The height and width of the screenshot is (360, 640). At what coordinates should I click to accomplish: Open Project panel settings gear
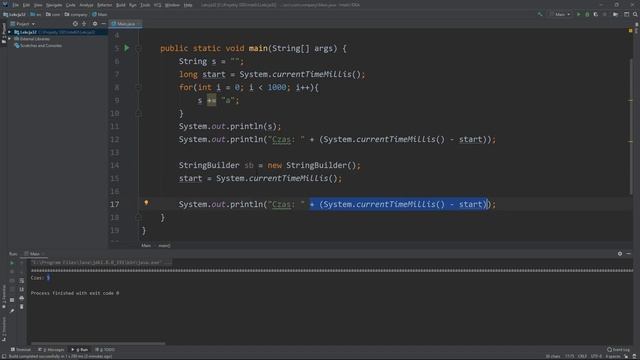point(95,24)
